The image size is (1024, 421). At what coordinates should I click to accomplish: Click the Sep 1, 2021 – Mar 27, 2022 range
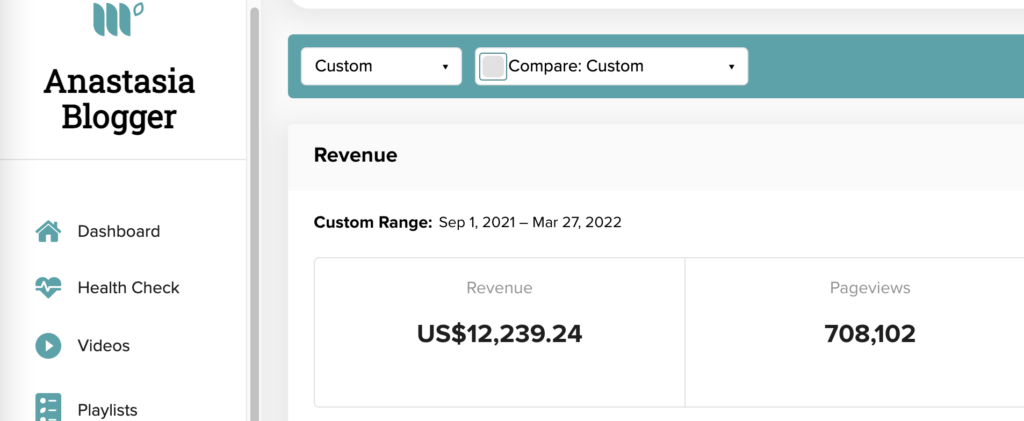530,223
